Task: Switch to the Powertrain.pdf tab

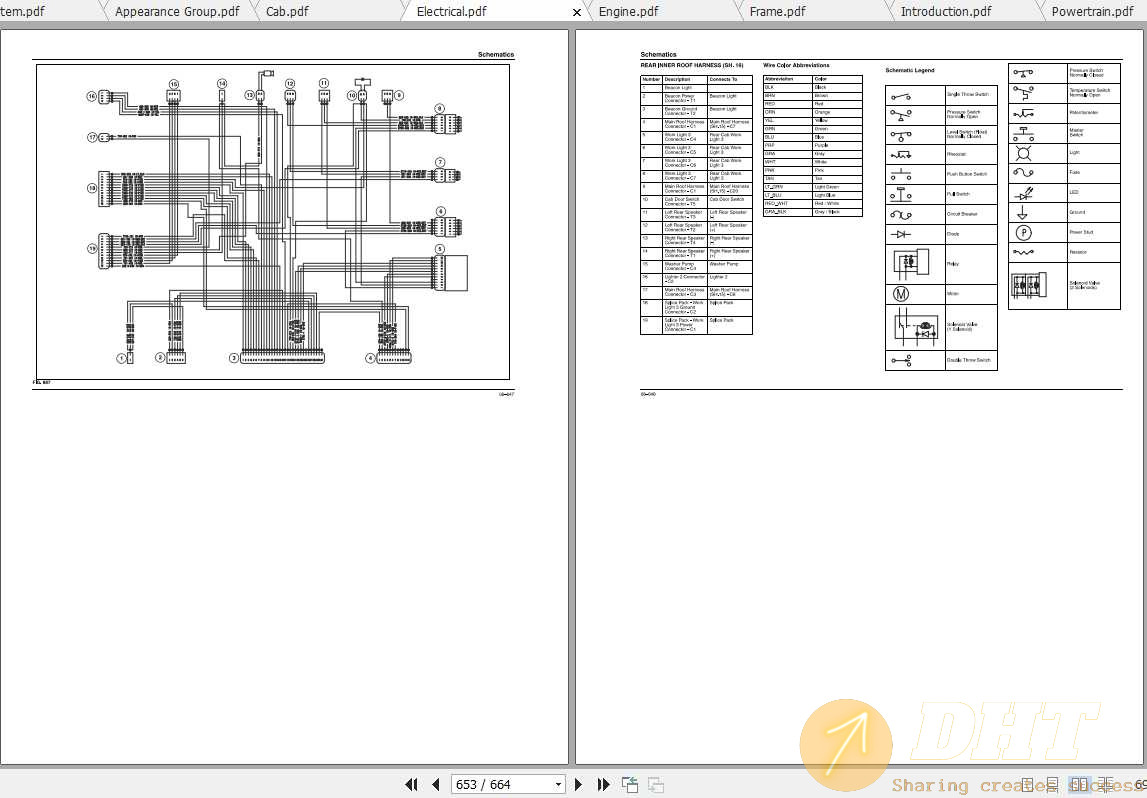Action: [1092, 11]
